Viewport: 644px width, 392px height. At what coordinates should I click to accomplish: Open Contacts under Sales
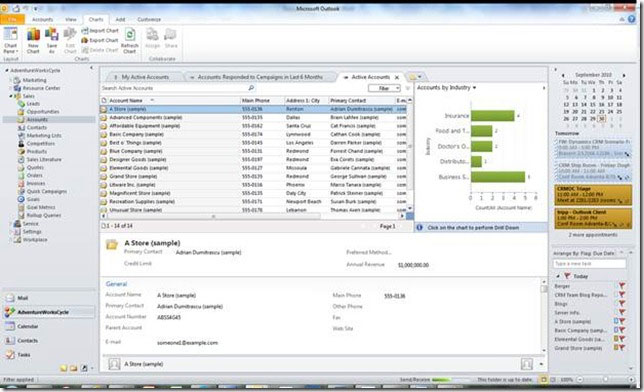click(x=36, y=128)
